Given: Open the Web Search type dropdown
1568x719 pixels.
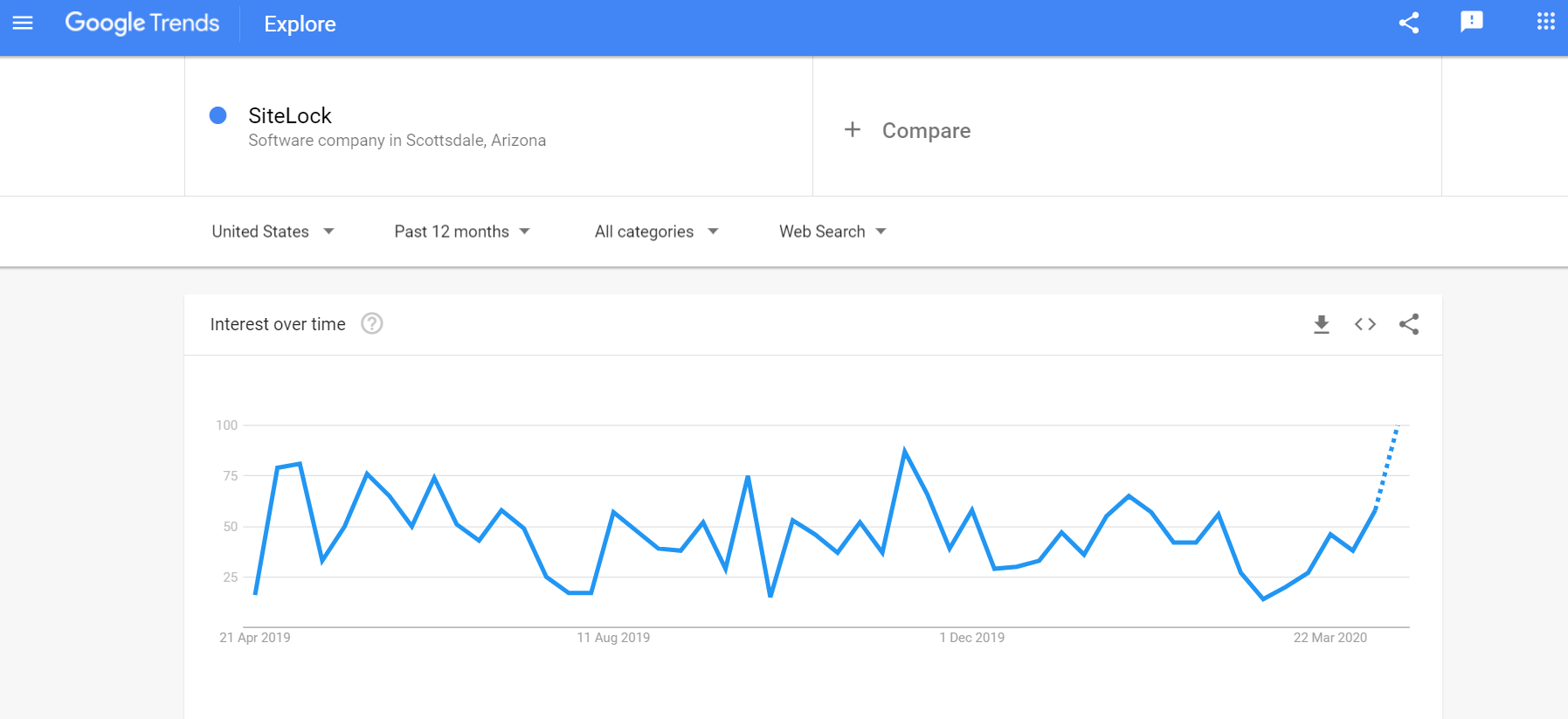Looking at the screenshot, I should 832,232.
